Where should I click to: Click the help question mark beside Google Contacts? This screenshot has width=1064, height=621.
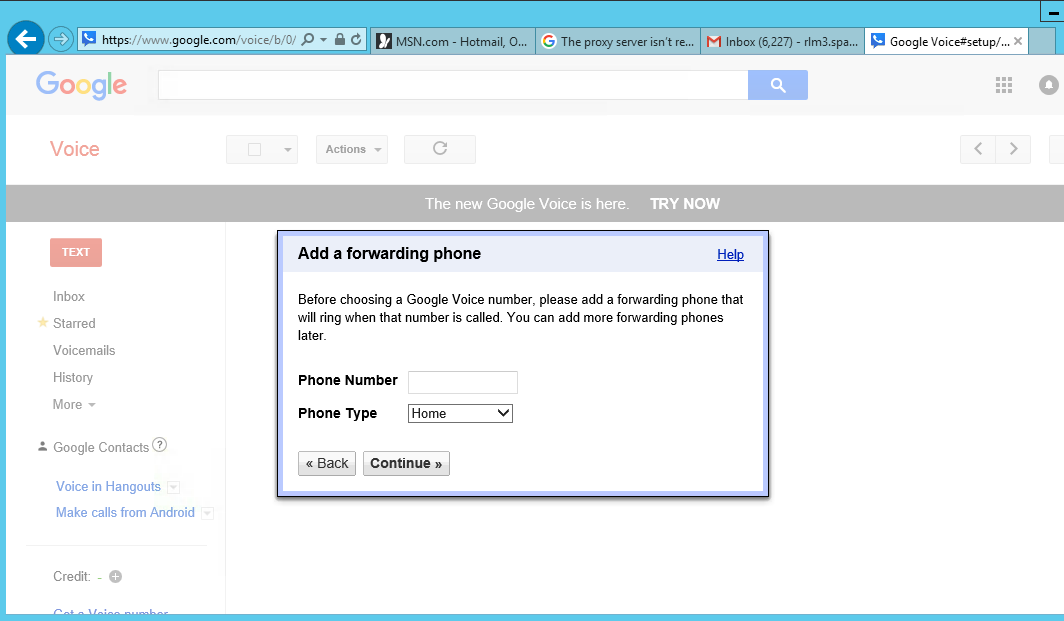159,445
